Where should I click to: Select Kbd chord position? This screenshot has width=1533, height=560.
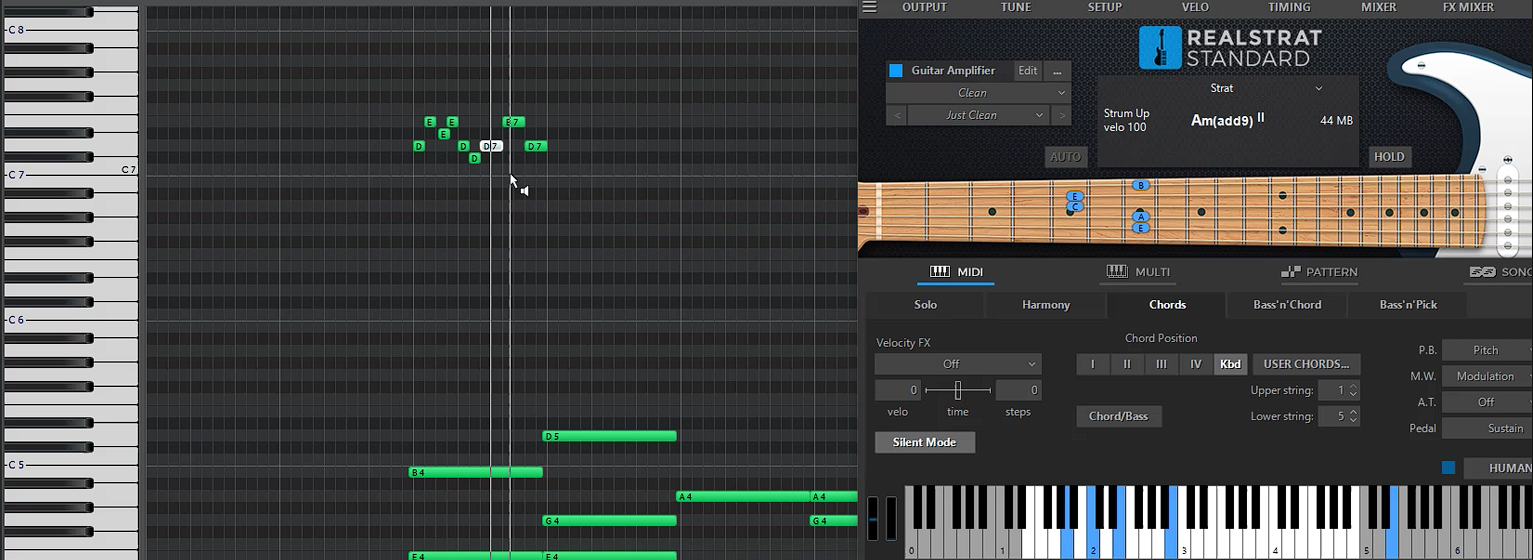(1230, 364)
